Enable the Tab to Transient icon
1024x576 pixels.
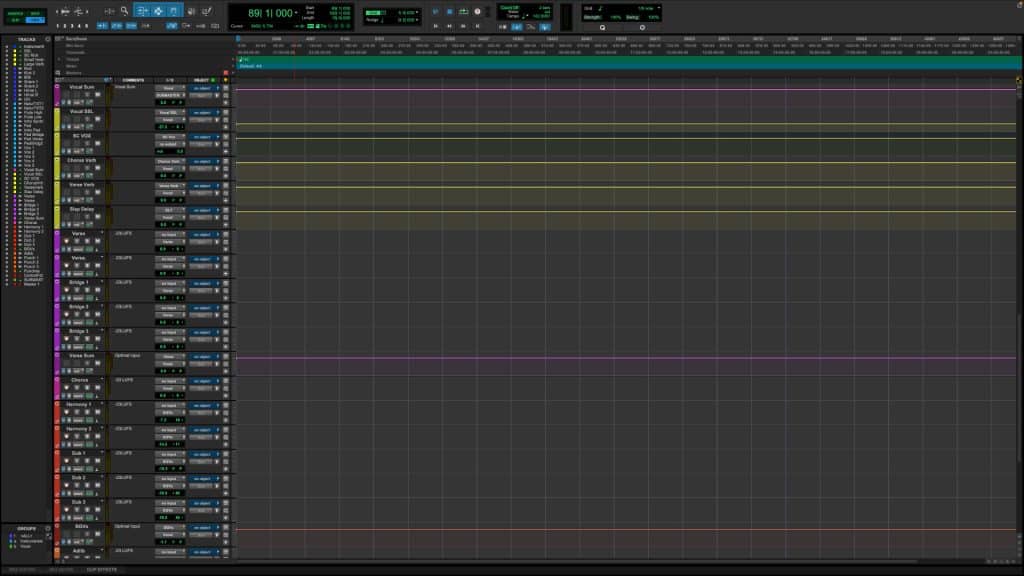click(101, 25)
